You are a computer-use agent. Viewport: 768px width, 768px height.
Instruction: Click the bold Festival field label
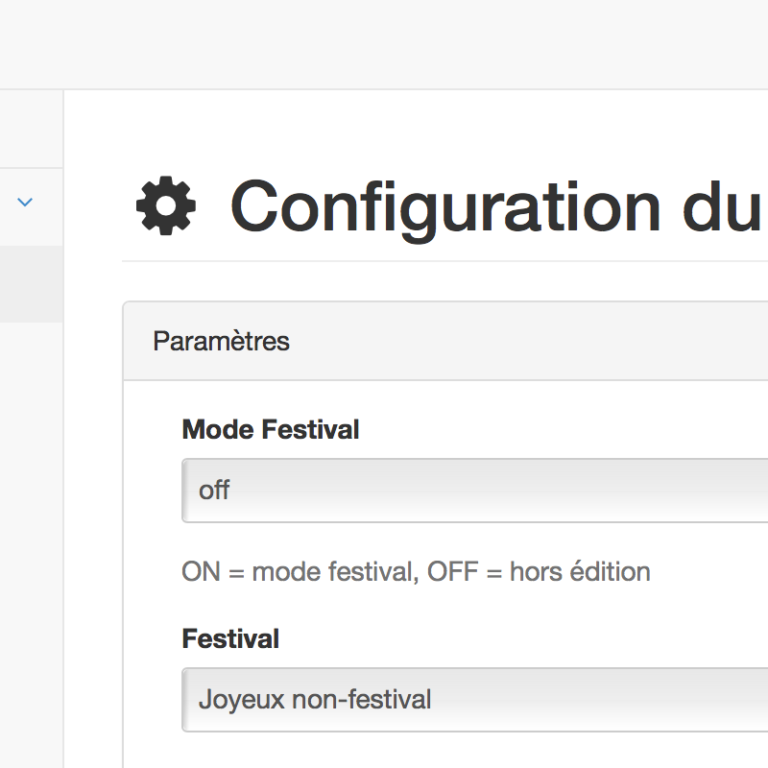pyautogui.click(x=230, y=638)
